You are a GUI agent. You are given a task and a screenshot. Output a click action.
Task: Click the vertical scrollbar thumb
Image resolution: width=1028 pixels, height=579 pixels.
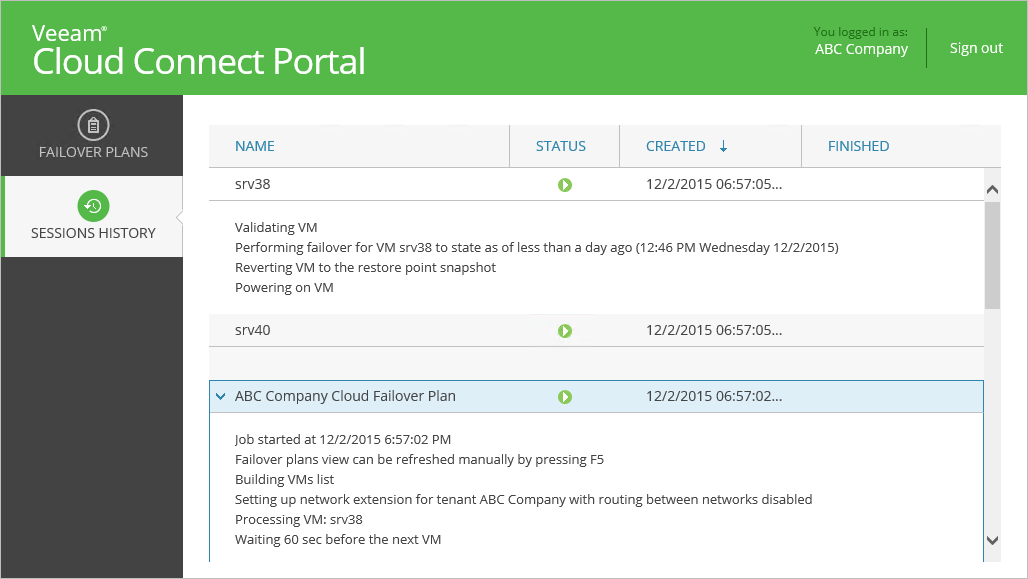tap(992, 255)
